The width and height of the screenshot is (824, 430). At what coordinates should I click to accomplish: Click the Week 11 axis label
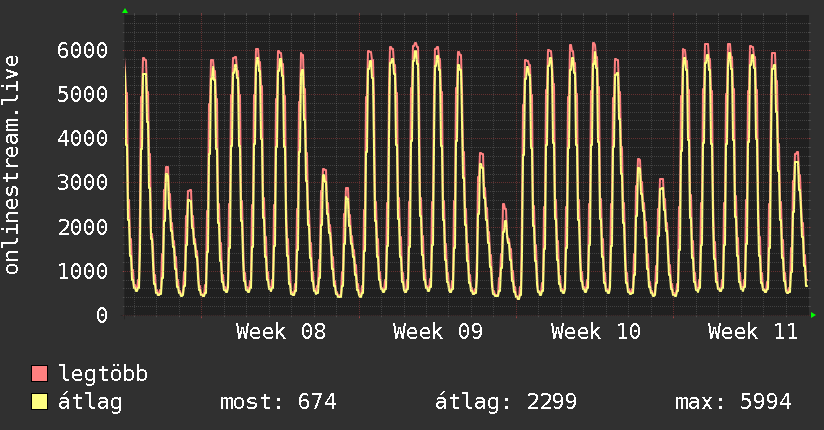pos(753,332)
